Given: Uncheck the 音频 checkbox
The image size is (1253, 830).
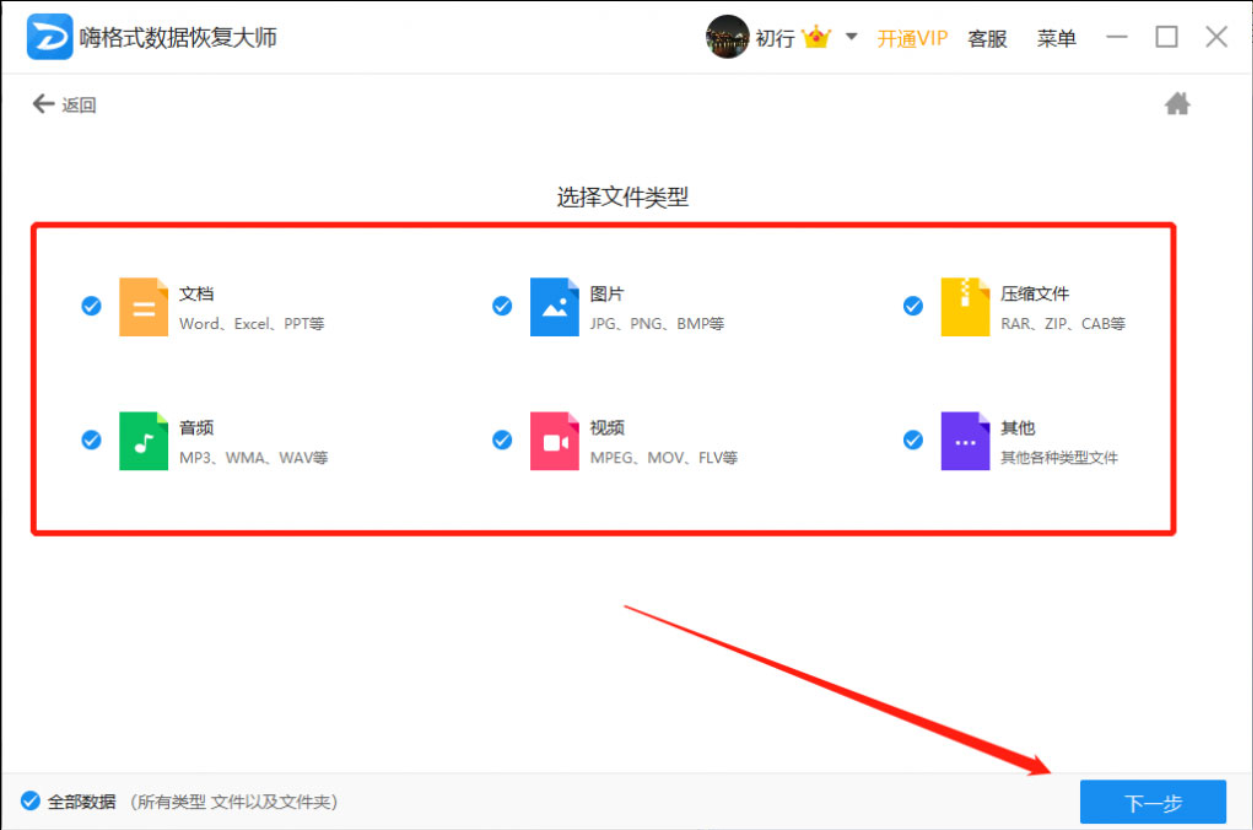Looking at the screenshot, I should [91, 440].
